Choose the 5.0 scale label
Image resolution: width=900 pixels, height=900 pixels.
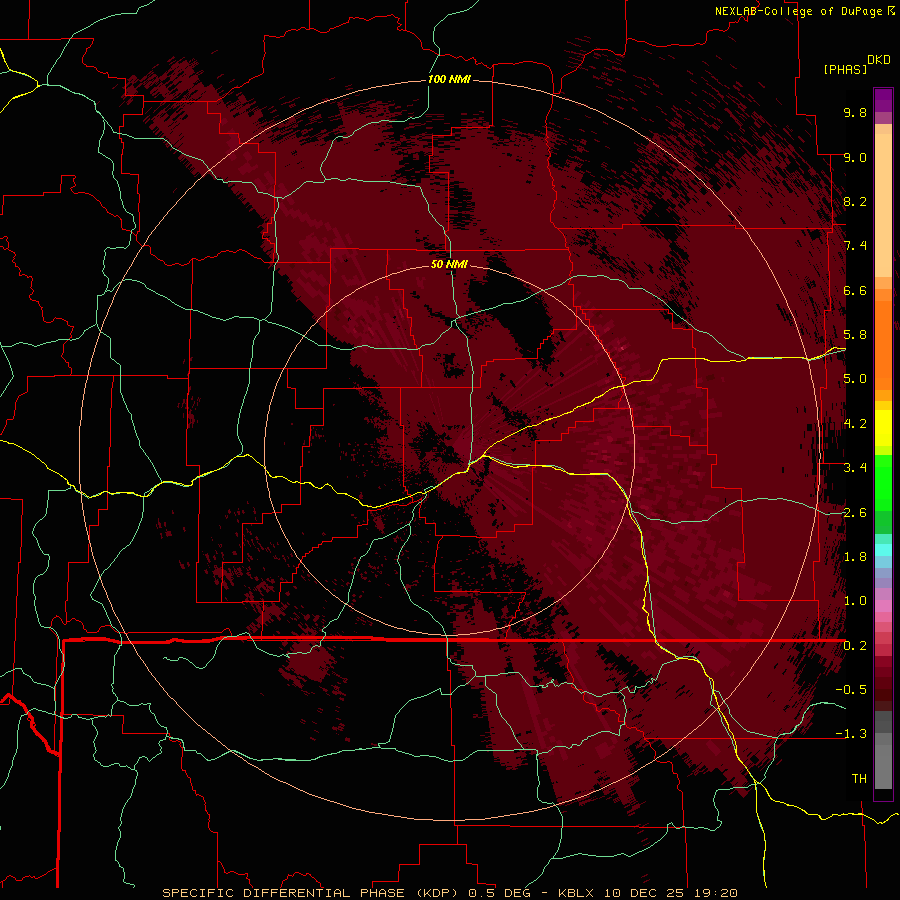(x=855, y=379)
